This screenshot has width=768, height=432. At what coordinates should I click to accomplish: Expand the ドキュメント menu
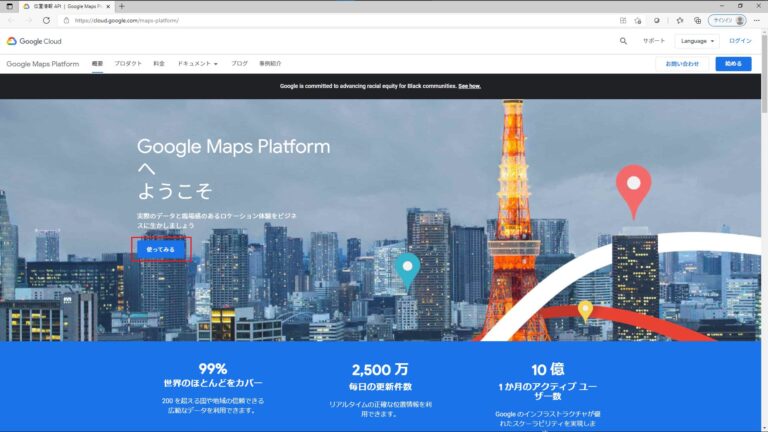[x=197, y=64]
